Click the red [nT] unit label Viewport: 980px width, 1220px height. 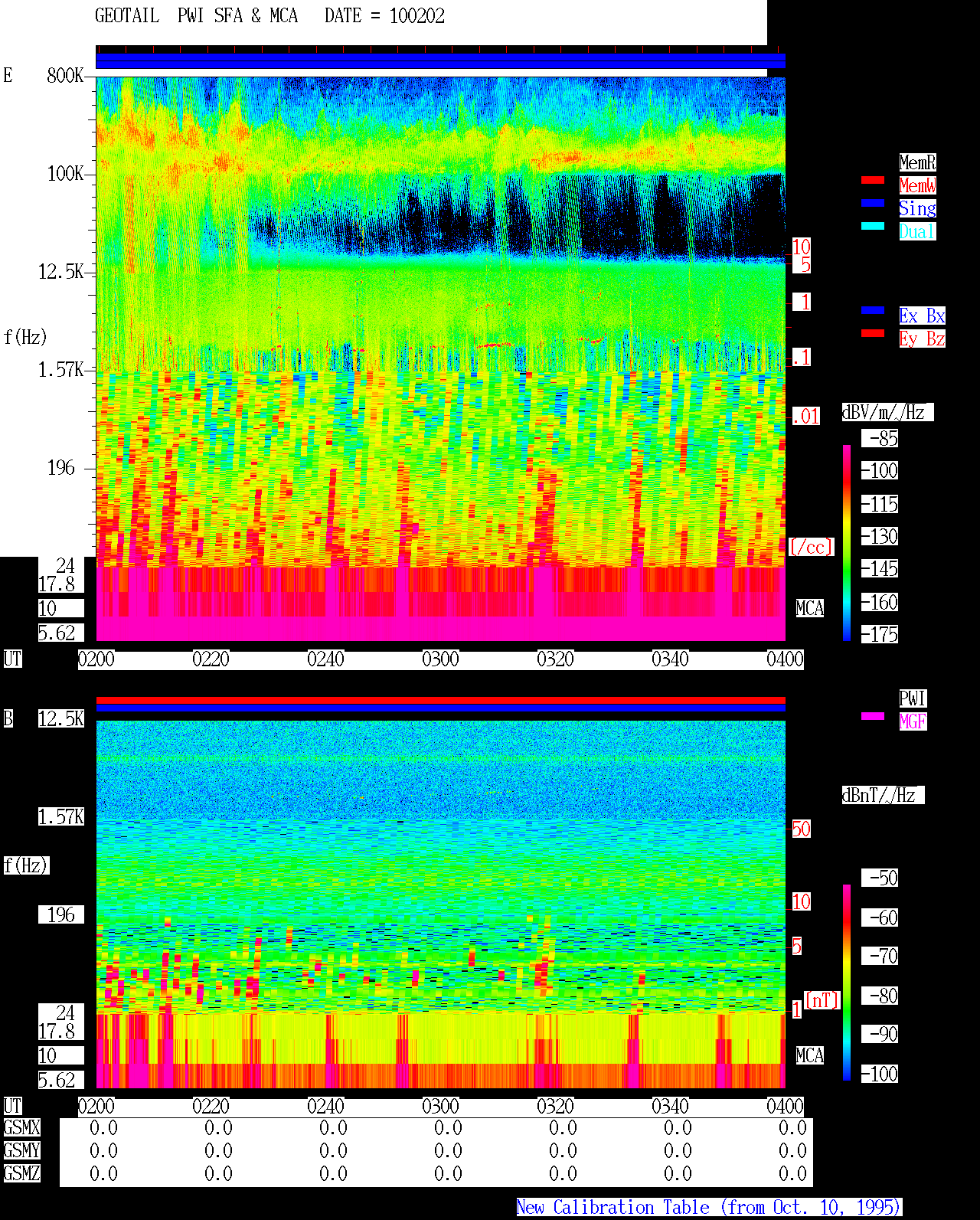822,1000
